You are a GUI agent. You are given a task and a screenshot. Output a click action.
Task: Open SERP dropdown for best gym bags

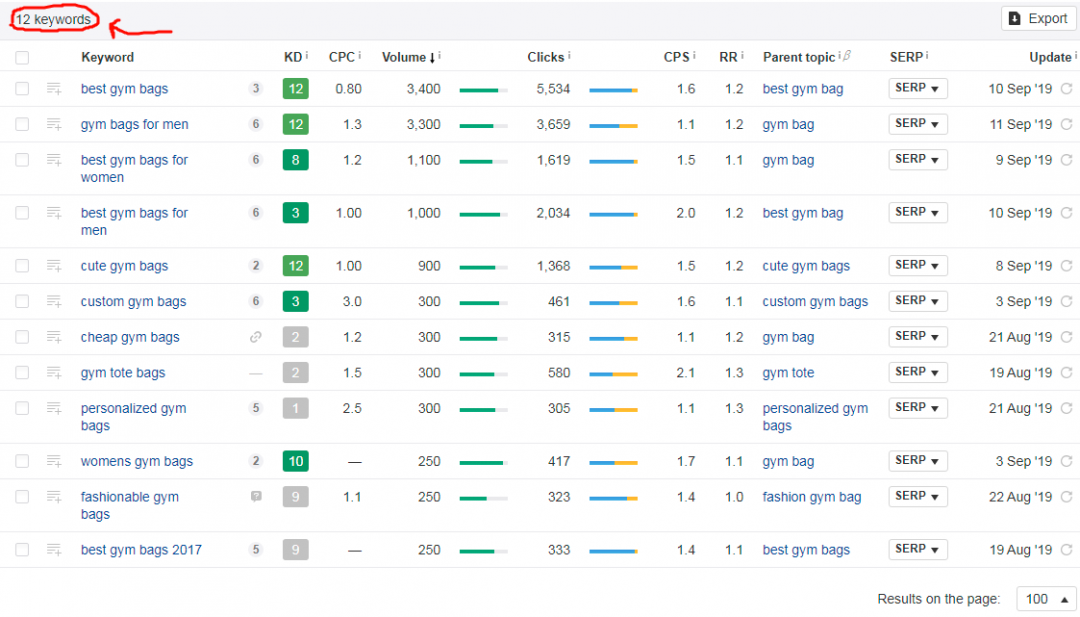(917, 89)
